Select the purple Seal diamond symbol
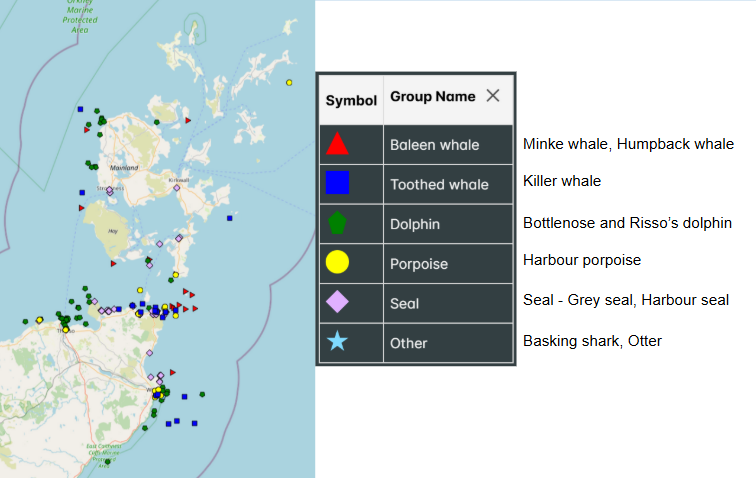Image resolution: width=756 pixels, height=478 pixels. click(338, 302)
